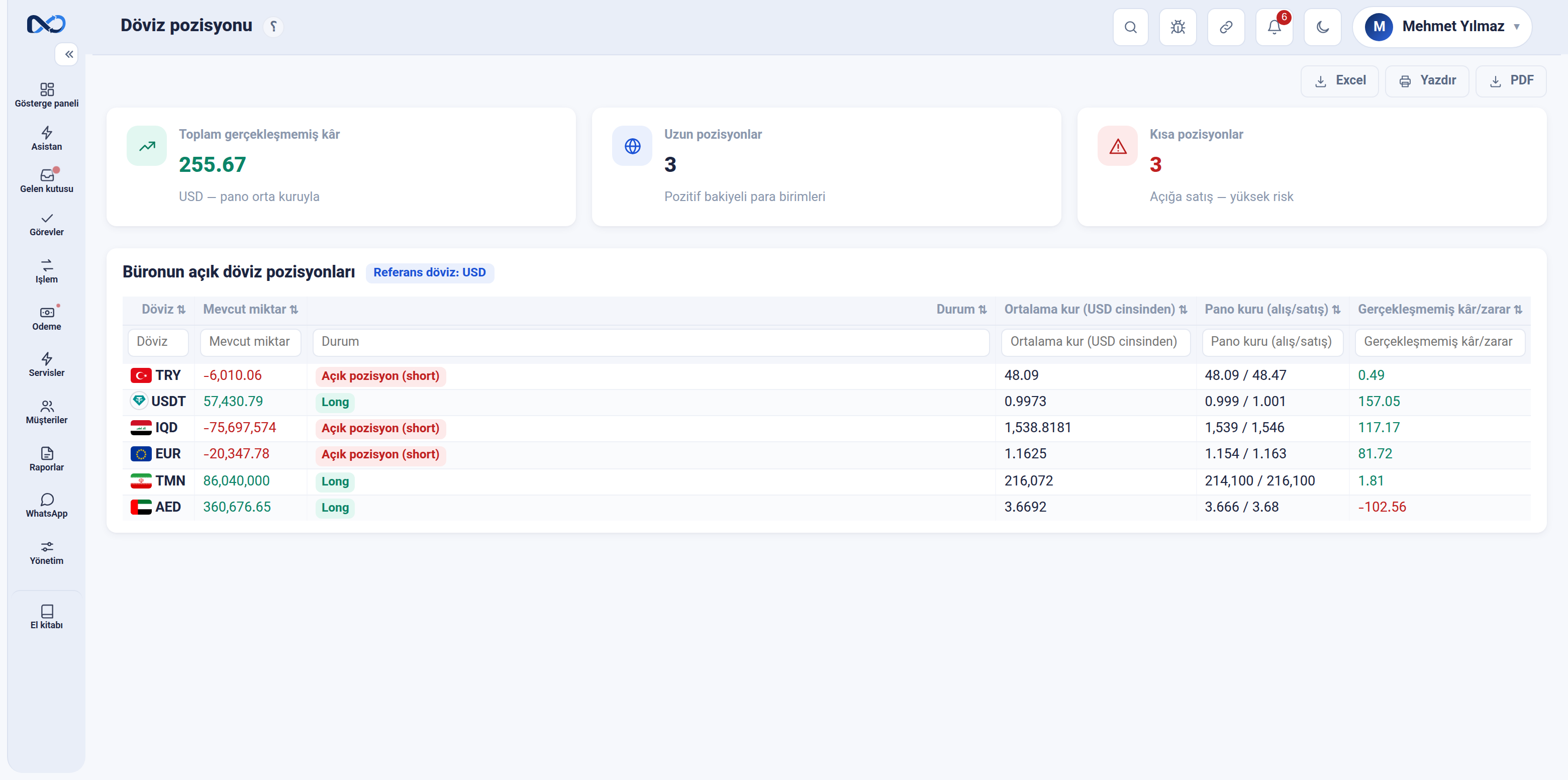Viewport: 1568px width, 780px height.
Task: Toggle dark mode moon icon
Action: point(1322,27)
